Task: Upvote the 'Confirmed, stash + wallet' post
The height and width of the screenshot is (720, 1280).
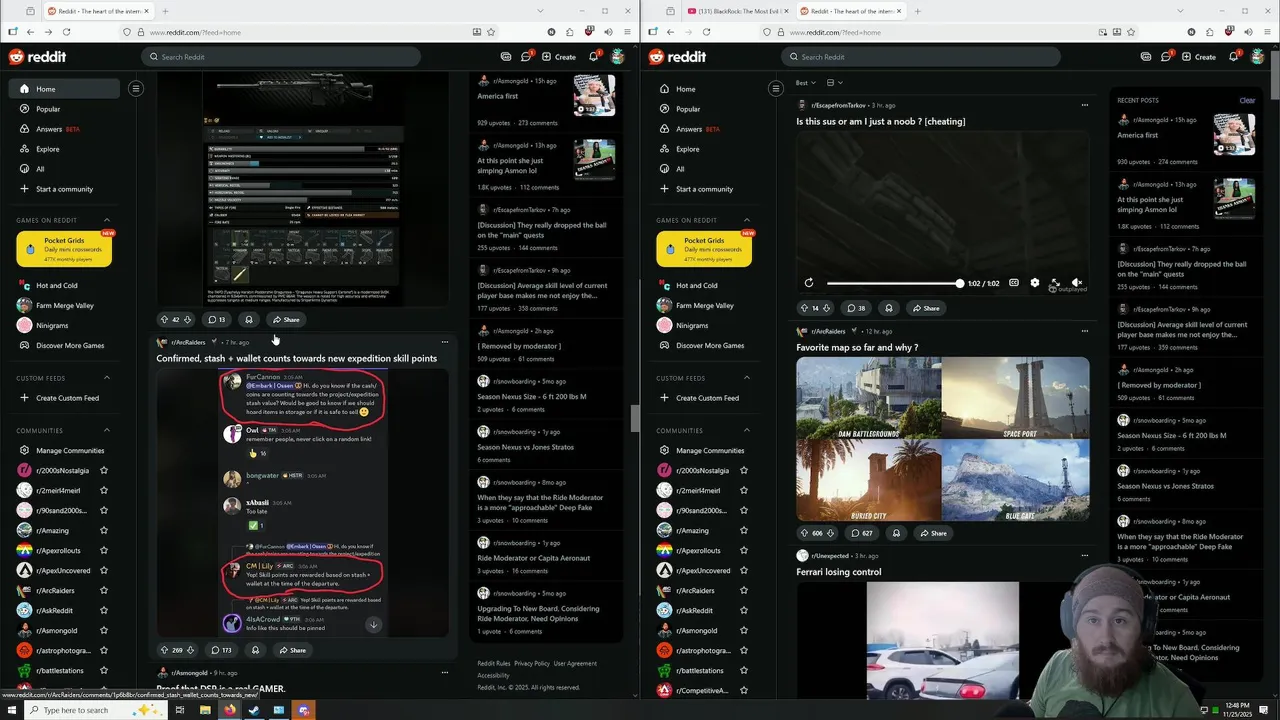Action: point(164,650)
